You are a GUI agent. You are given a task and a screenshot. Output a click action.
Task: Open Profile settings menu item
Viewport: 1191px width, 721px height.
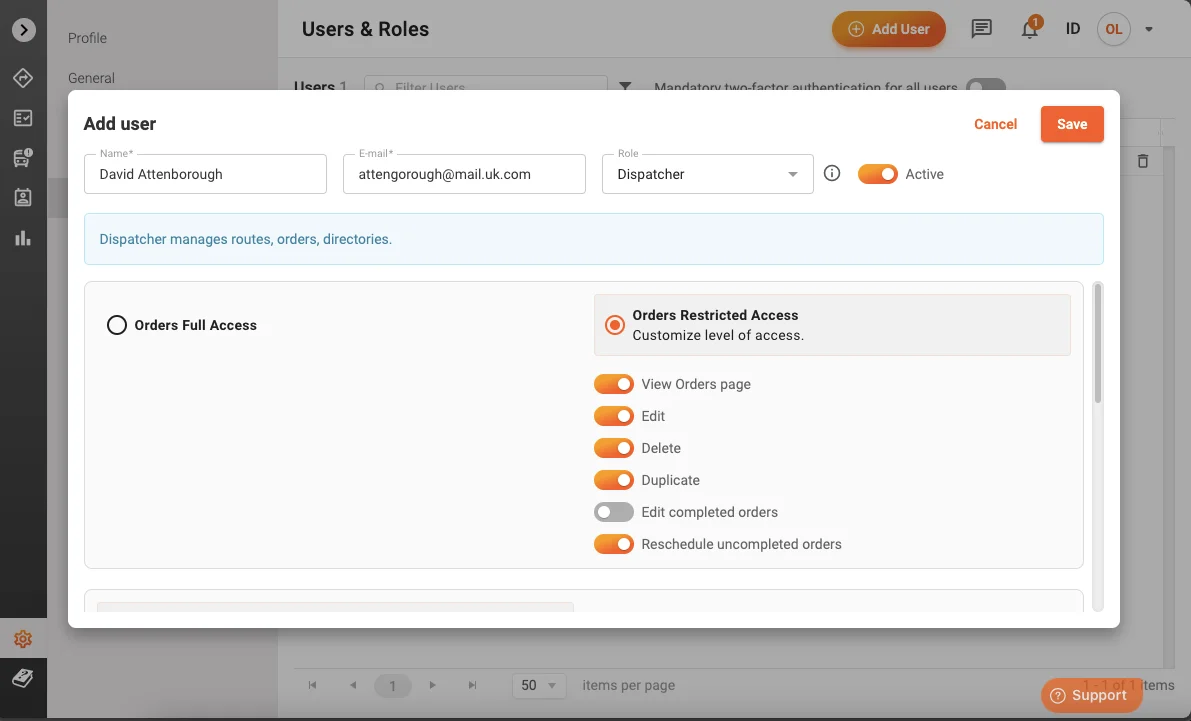click(x=87, y=38)
